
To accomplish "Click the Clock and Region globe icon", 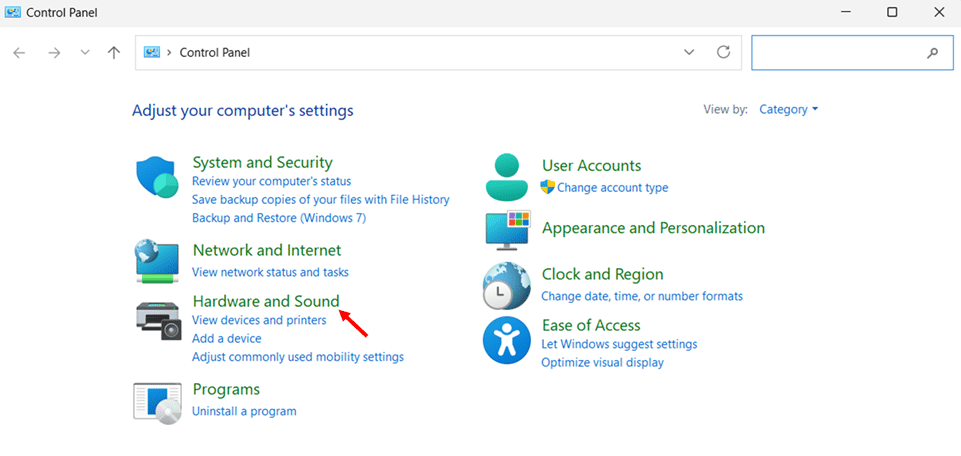I will [x=506, y=285].
